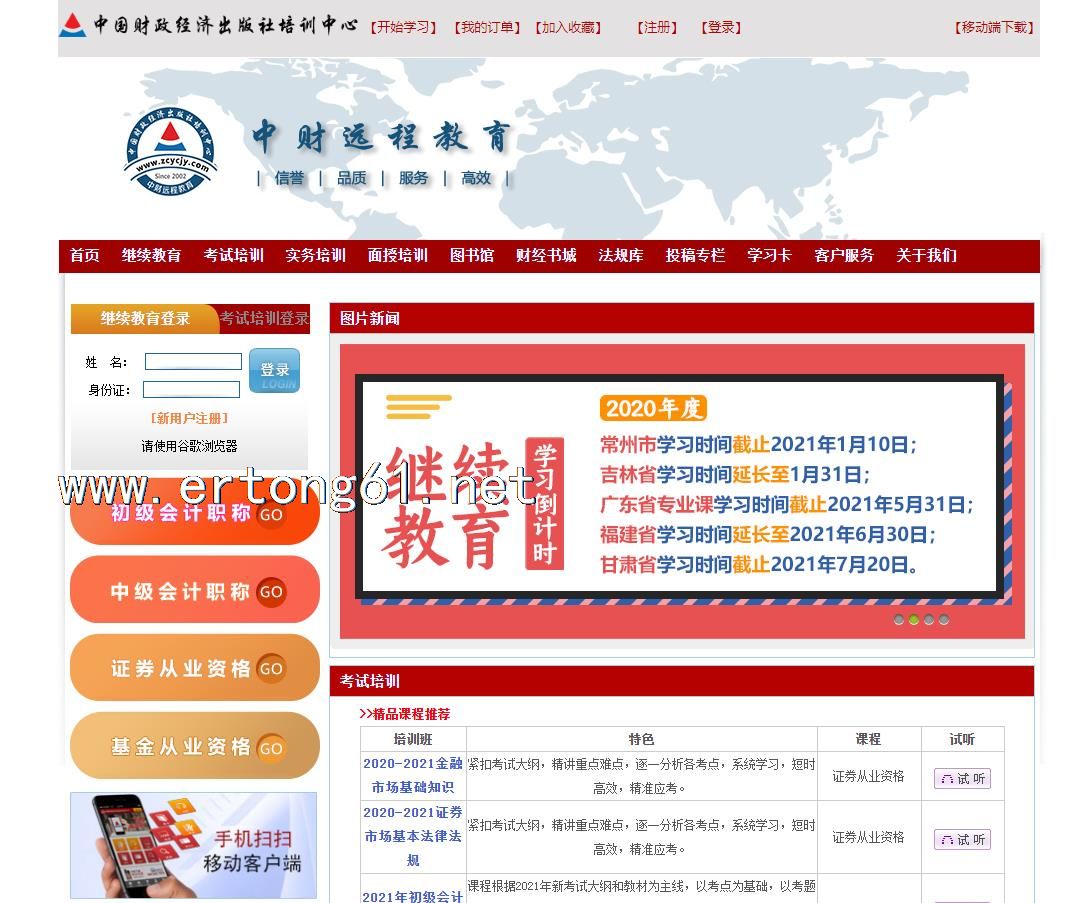Open 中级会计职称 GO banner
The height and width of the screenshot is (903, 1077).
pyautogui.click(x=195, y=591)
